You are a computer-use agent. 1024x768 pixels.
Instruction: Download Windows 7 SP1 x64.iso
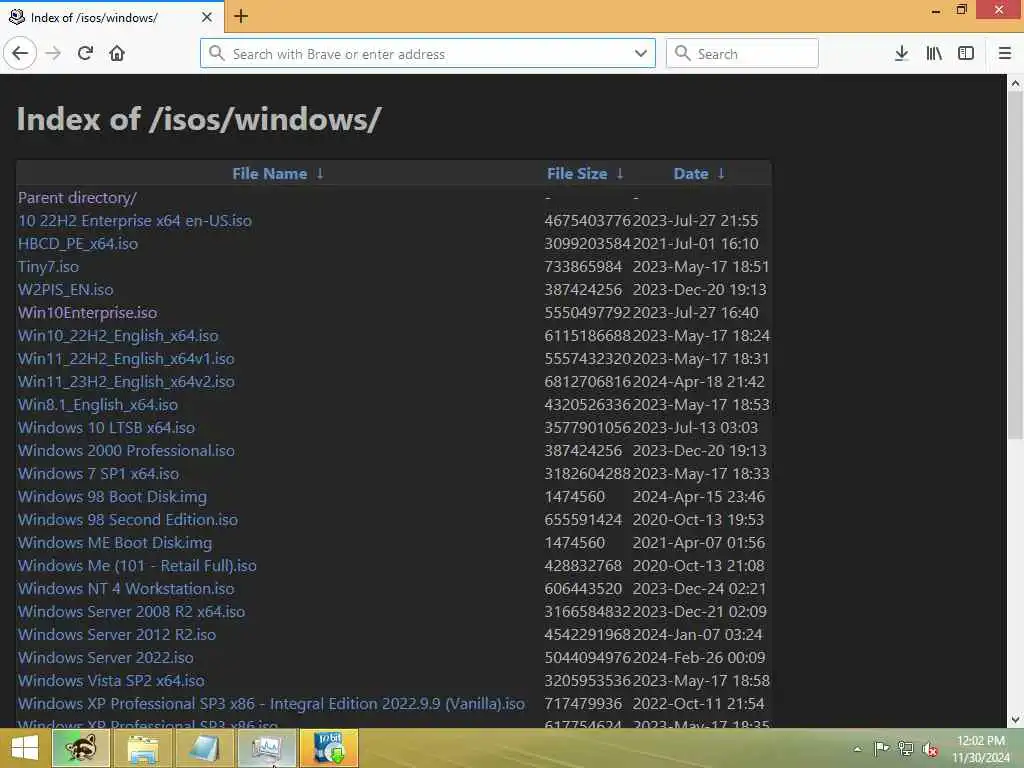[99, 473]
